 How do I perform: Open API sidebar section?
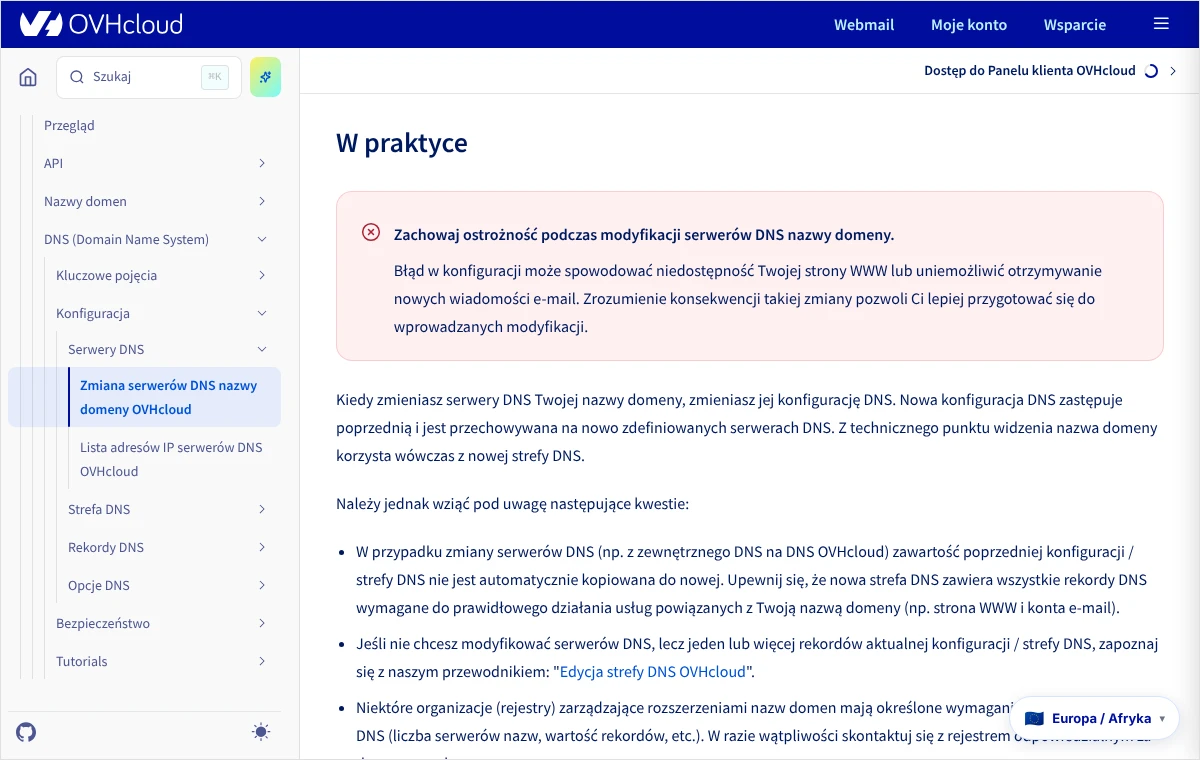[53, 163]
